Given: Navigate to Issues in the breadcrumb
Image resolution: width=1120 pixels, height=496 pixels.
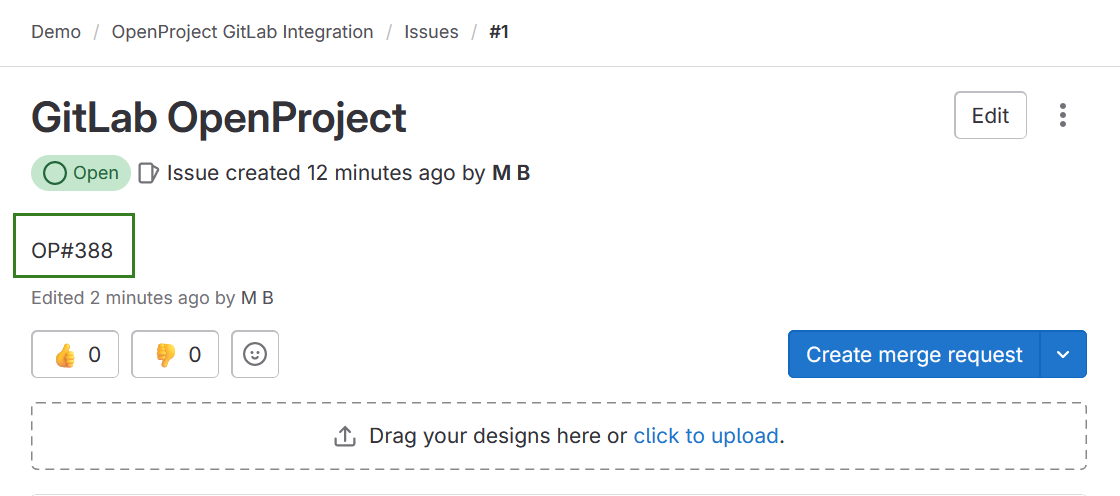Looking at the screenshot, I should (x=431, y=32).
